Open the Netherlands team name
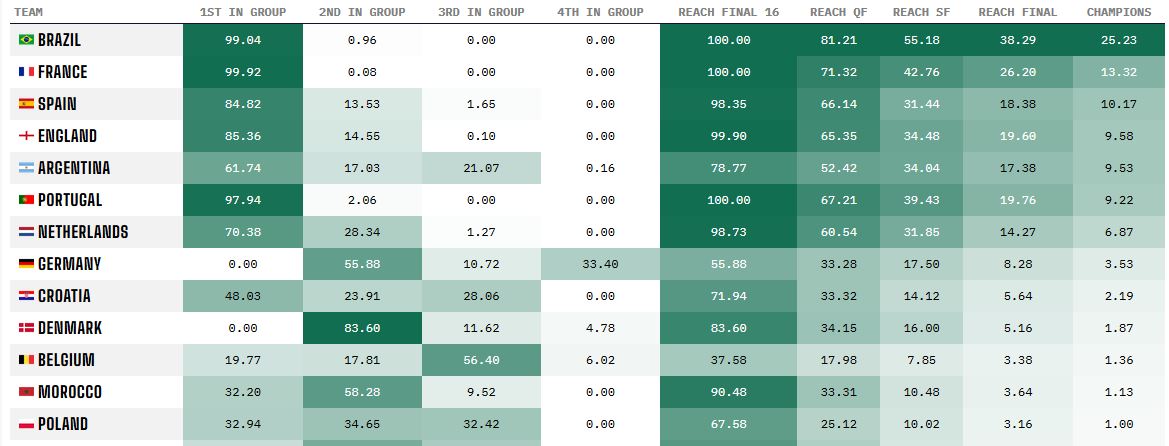Viewport: 1169px width, 446px height. 83,232
